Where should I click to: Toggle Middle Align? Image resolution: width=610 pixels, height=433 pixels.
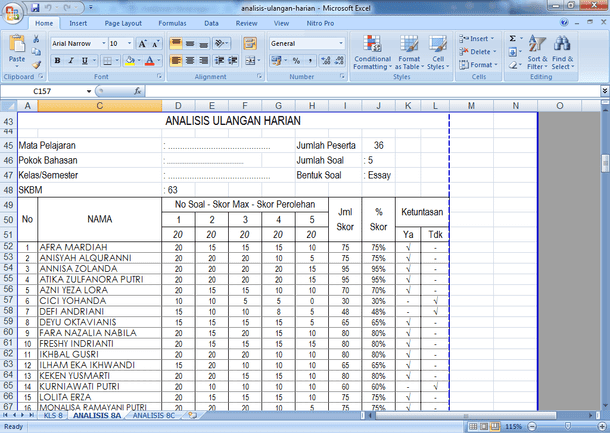coord(190,43)
